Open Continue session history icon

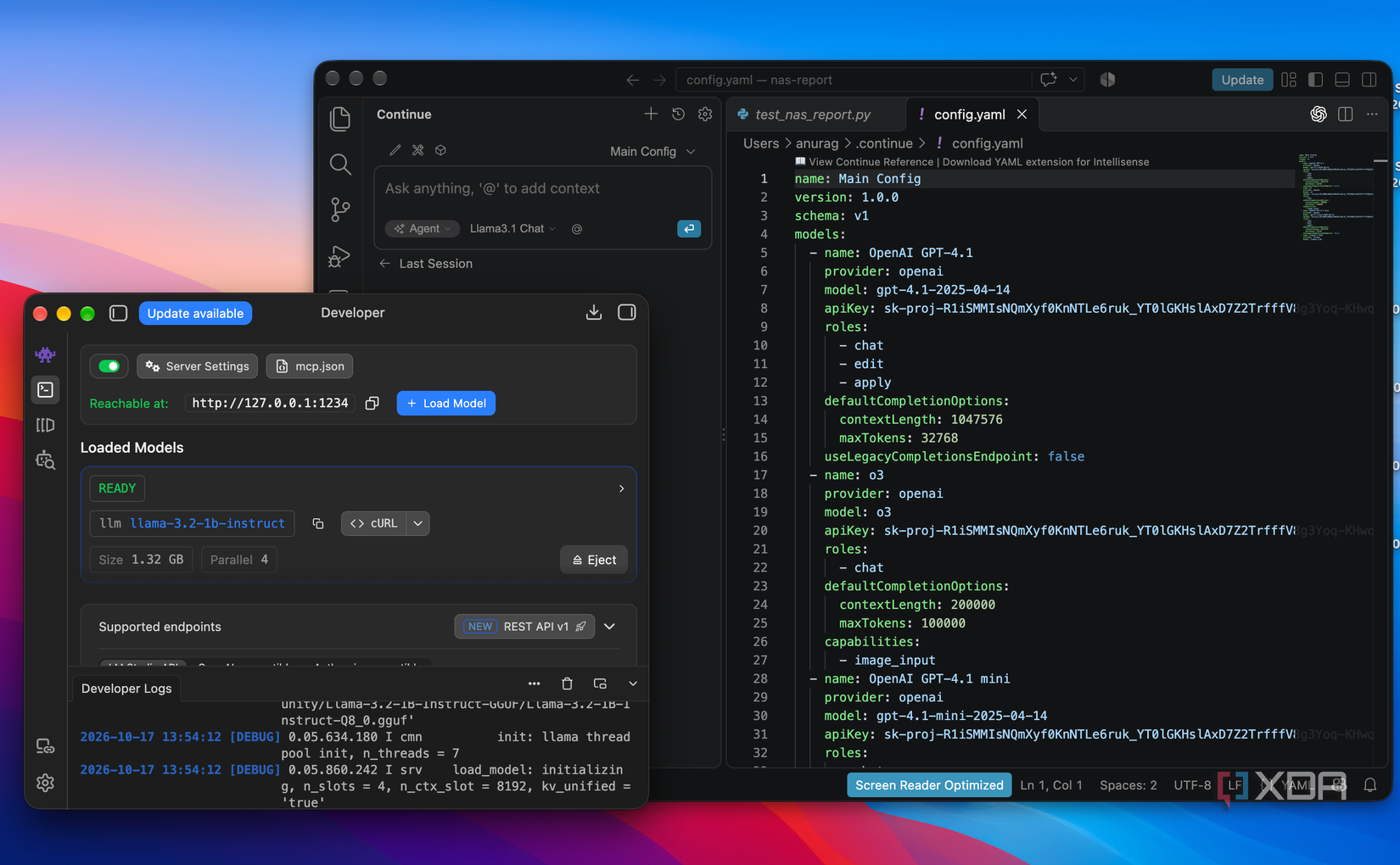[678, 114]
